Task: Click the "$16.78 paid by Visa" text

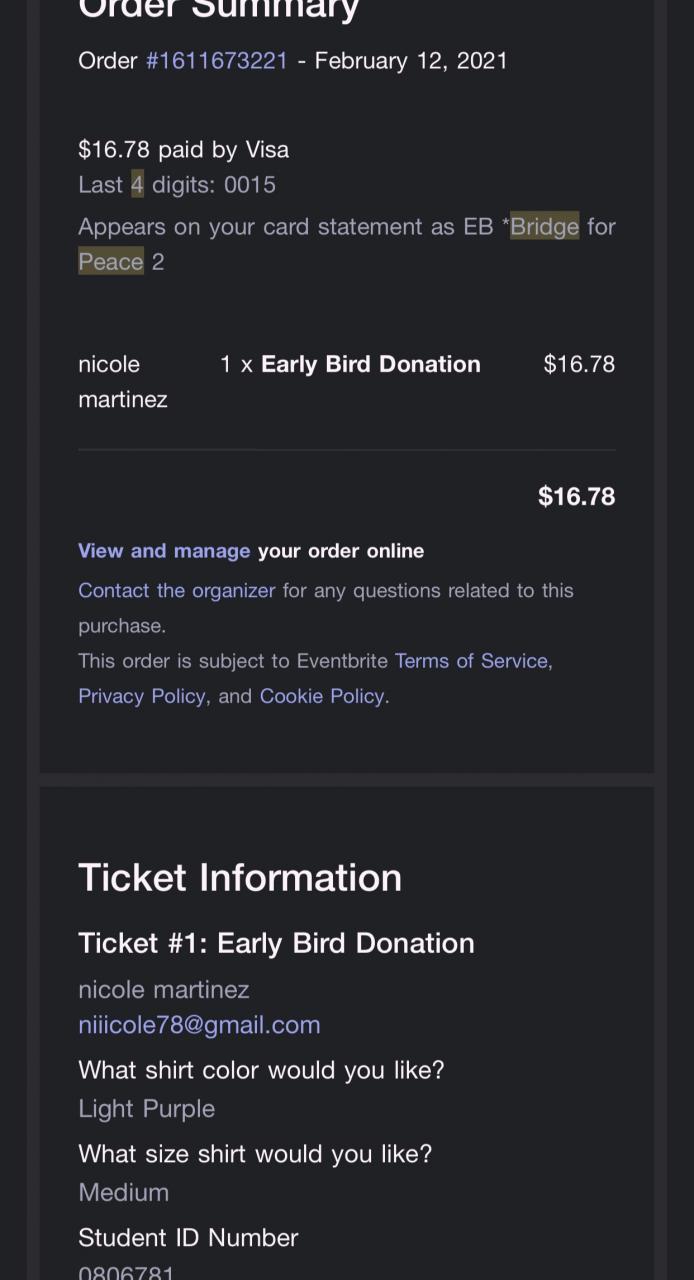Action: (x=183, y=150)
